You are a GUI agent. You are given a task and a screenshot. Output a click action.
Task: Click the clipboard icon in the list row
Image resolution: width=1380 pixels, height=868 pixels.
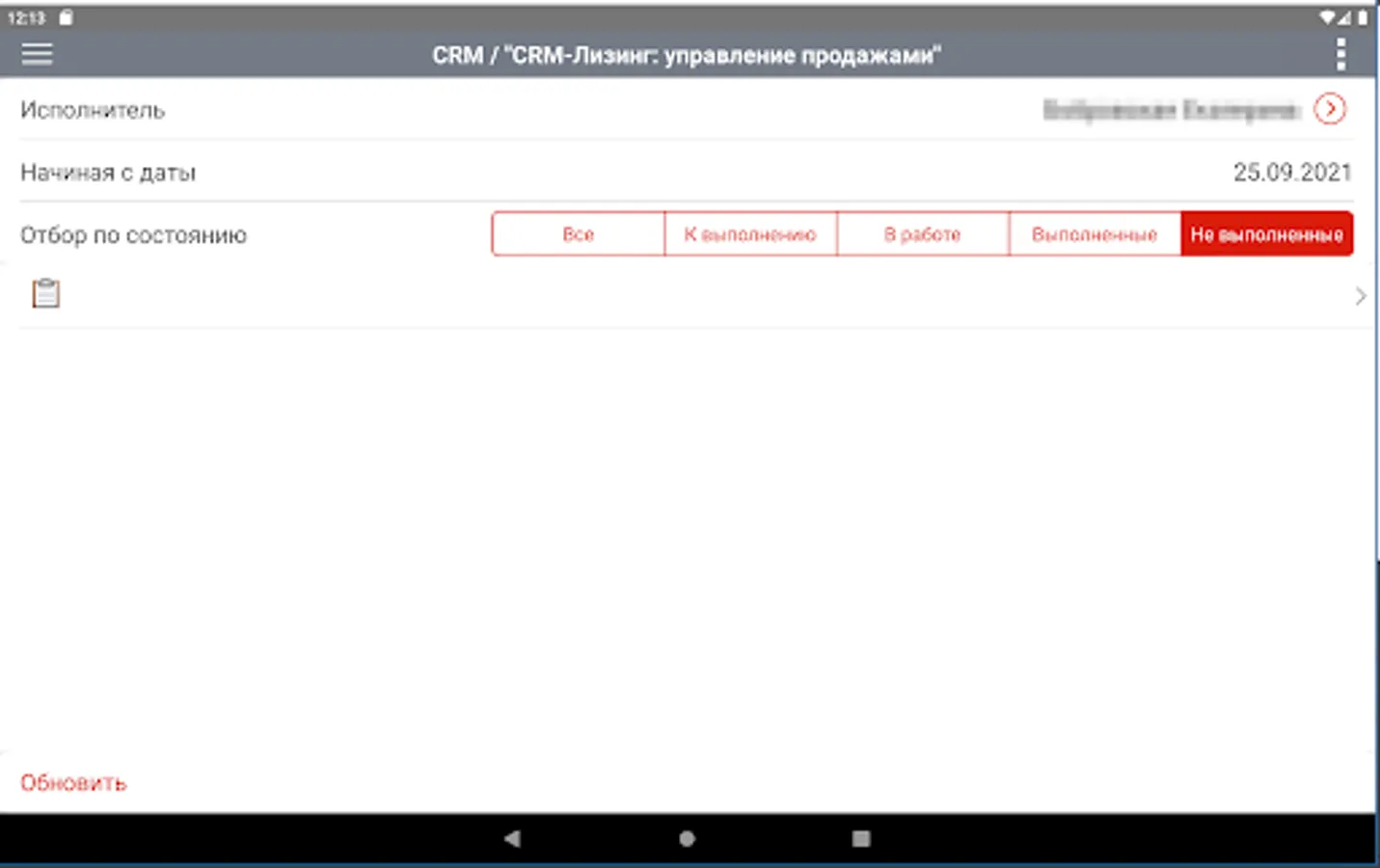point(43,293)
